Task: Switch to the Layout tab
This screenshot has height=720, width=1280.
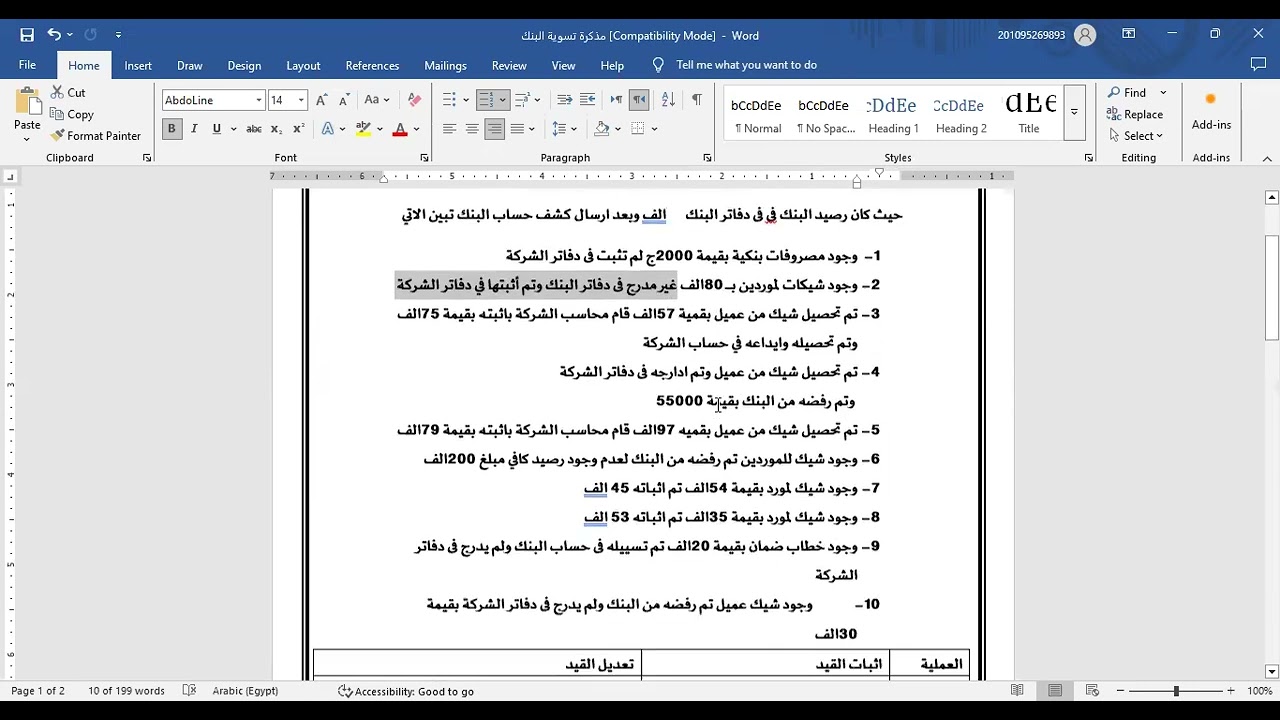Action: [303, 65]
